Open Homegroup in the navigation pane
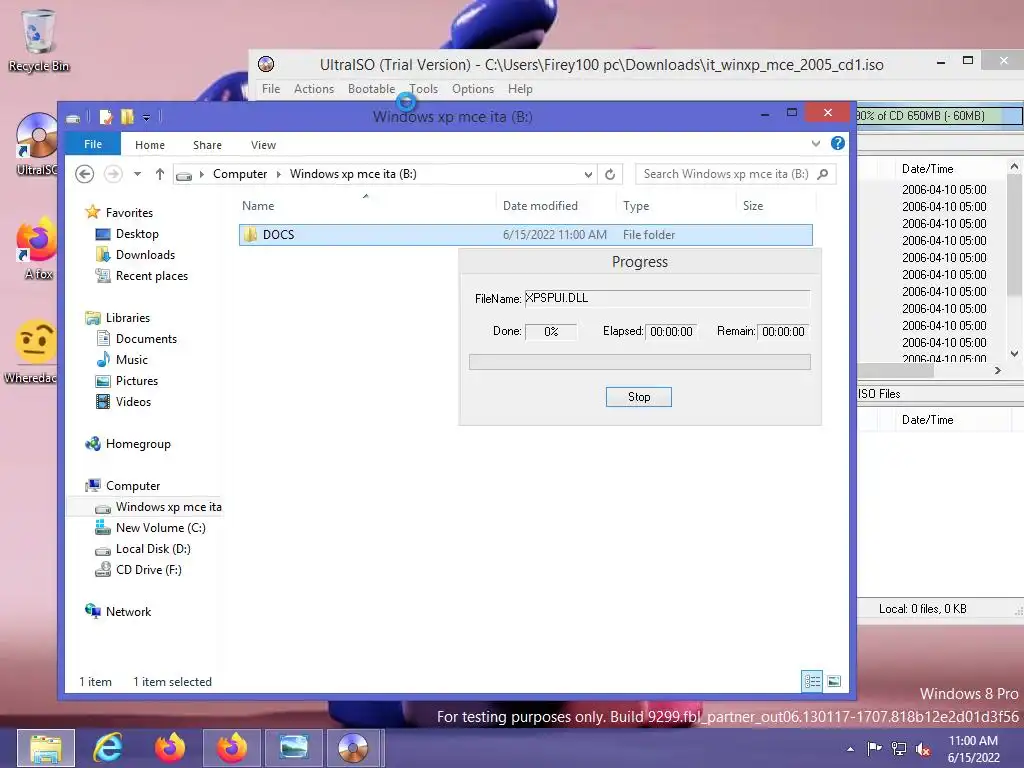1024x768 pixels. 138,444
